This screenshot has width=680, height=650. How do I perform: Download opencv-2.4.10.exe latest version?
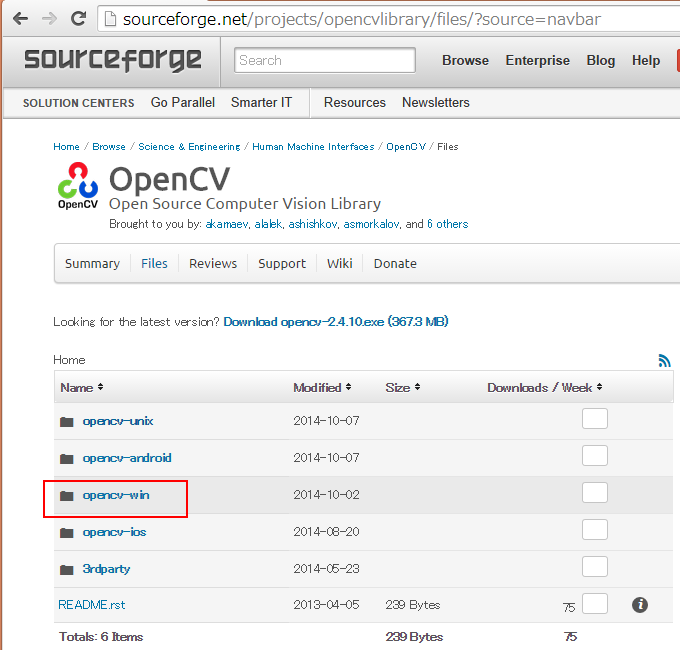pyautogui.click(x=336, y=322)
